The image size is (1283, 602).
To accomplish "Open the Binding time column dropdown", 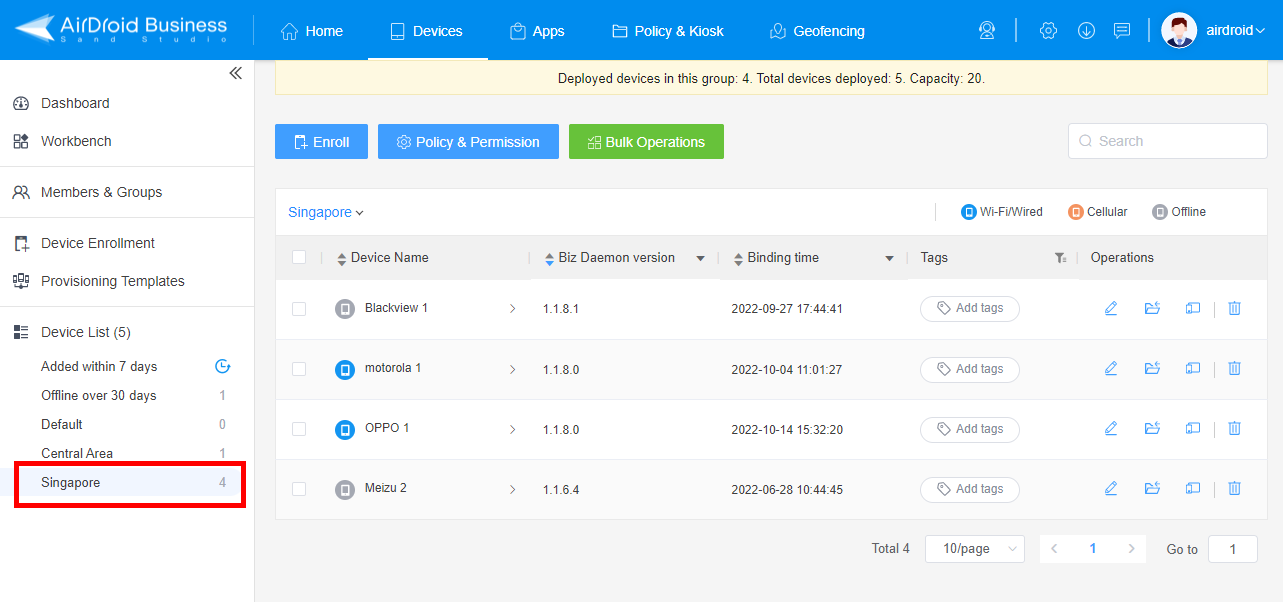I will (x=889, y=258).
